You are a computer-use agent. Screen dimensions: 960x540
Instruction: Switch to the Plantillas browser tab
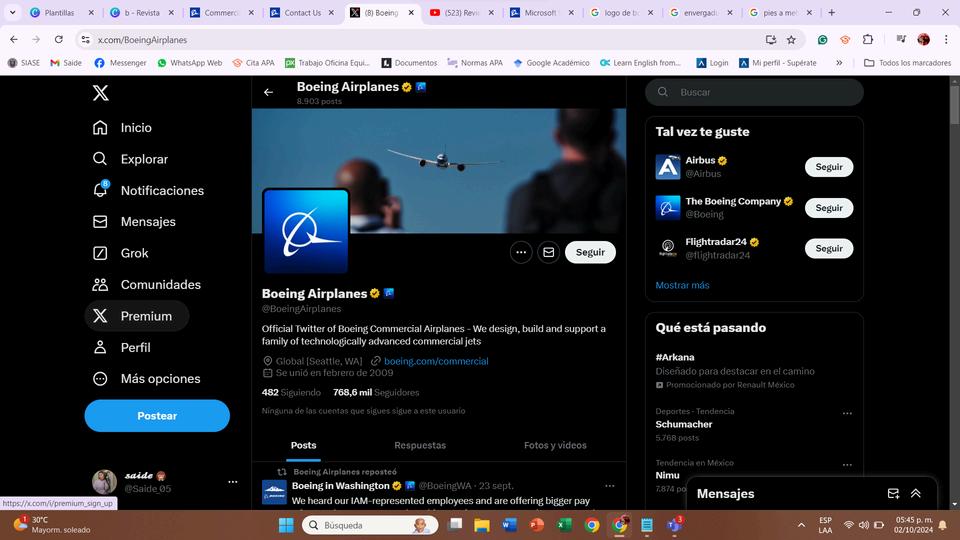point(60,12)
